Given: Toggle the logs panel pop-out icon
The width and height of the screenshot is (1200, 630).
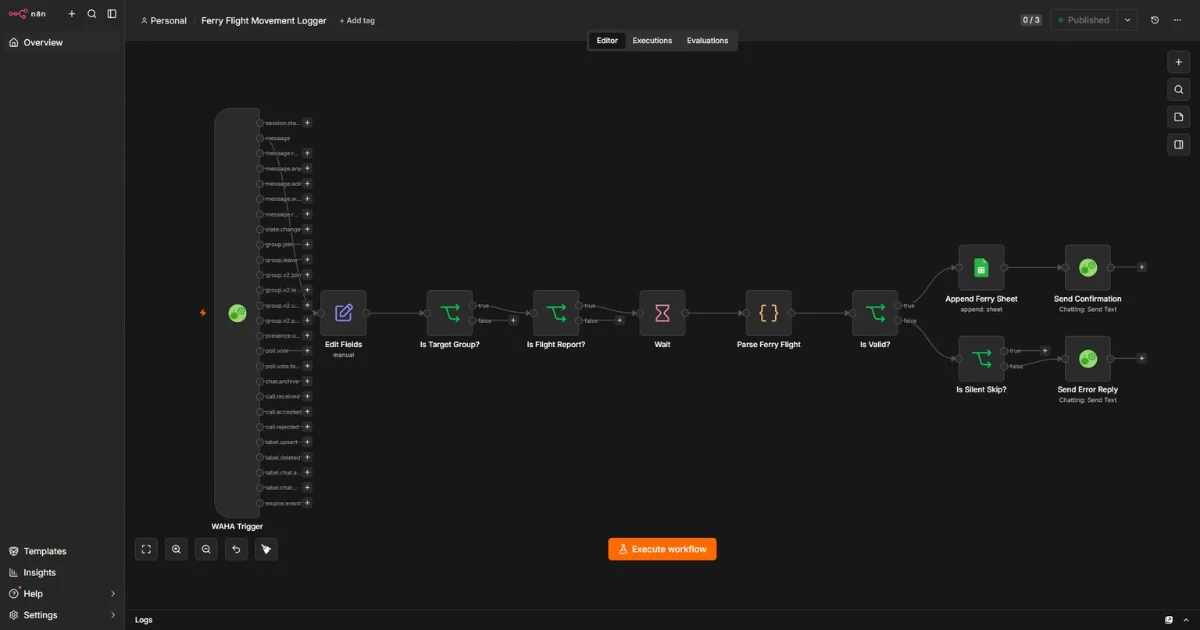Looking at the screenshot, I should coord(1169,620).
